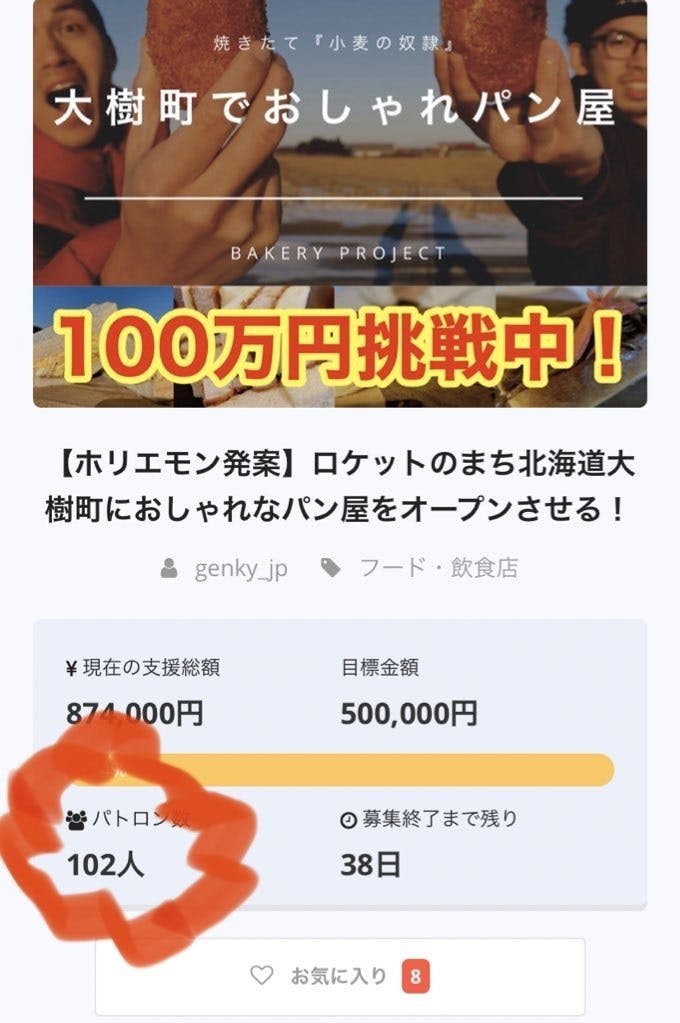Click the 874,000円 current support amount
Image resolution: width=680 pixels, height=1023 pixels.
pyautogui.click(x=134, y=713)
